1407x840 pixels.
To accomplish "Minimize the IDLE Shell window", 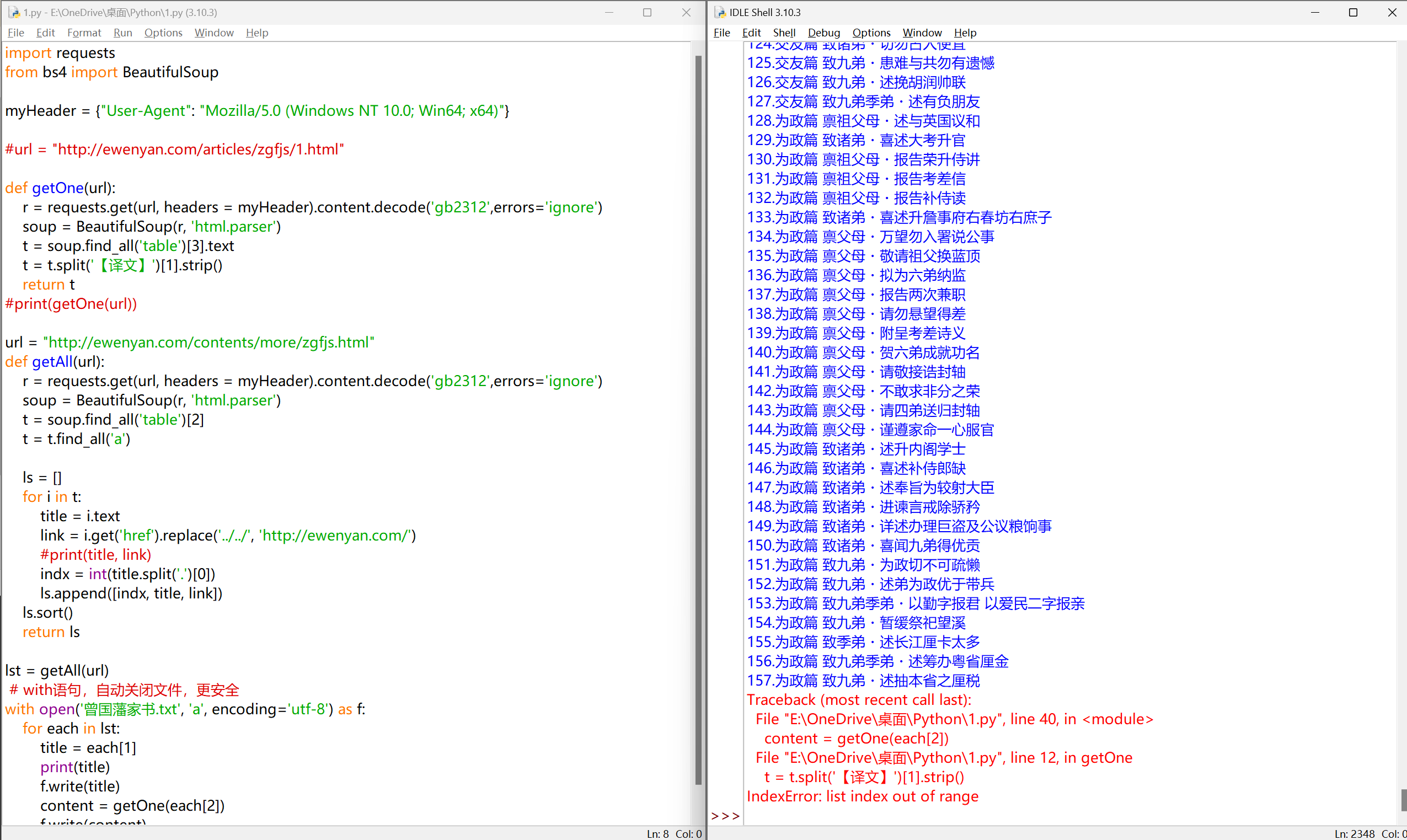I will point(1315,12).
